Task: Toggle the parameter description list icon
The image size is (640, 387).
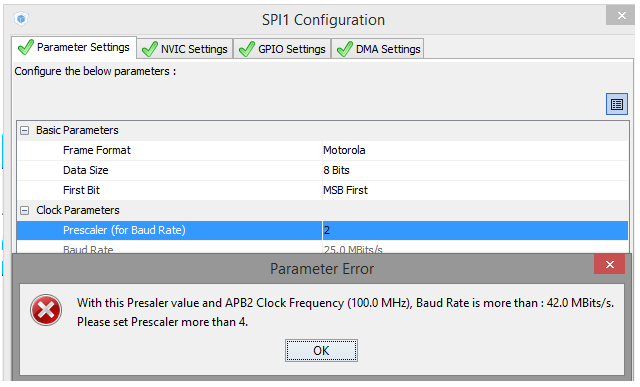Action: coord(617,104)
